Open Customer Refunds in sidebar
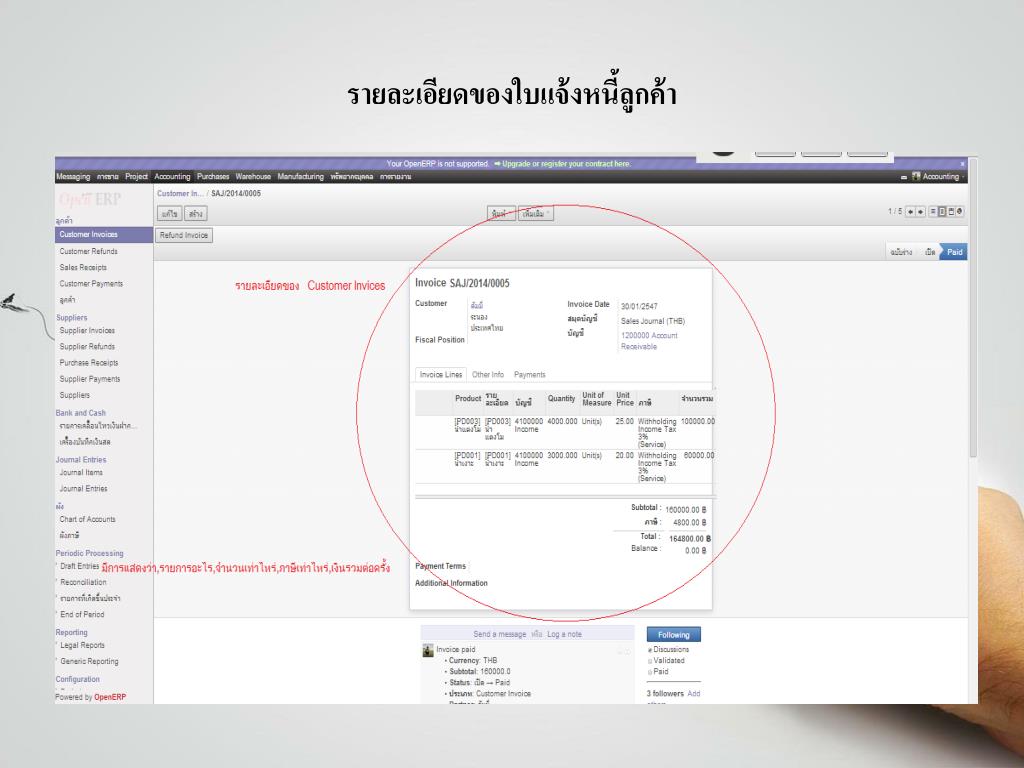This screenshot has height=768, width=1024. tap(89, 251)
